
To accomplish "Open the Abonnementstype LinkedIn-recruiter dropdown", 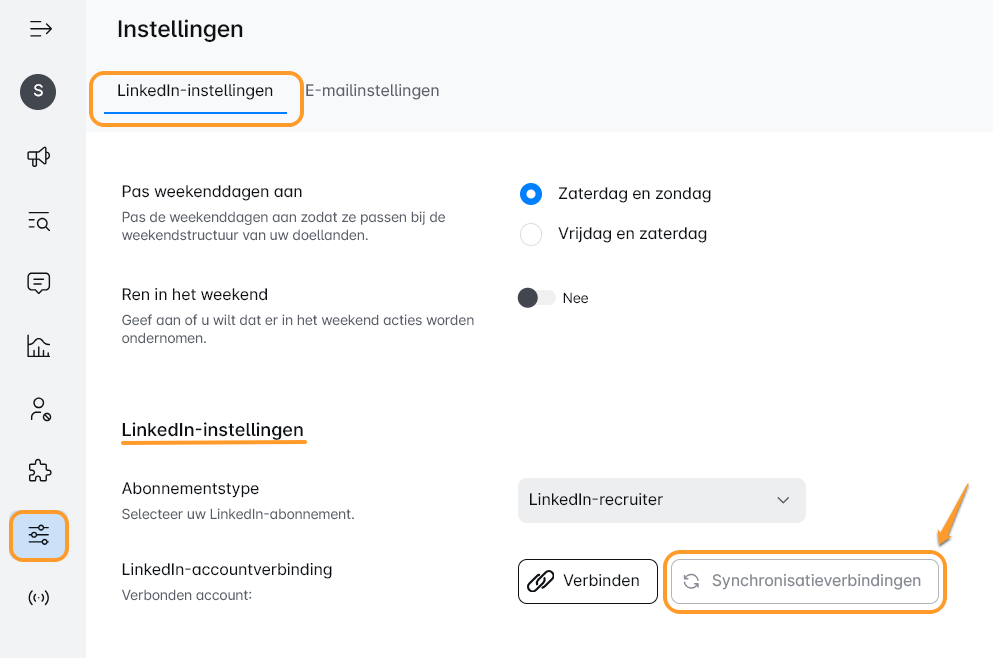I will (661, 500).
